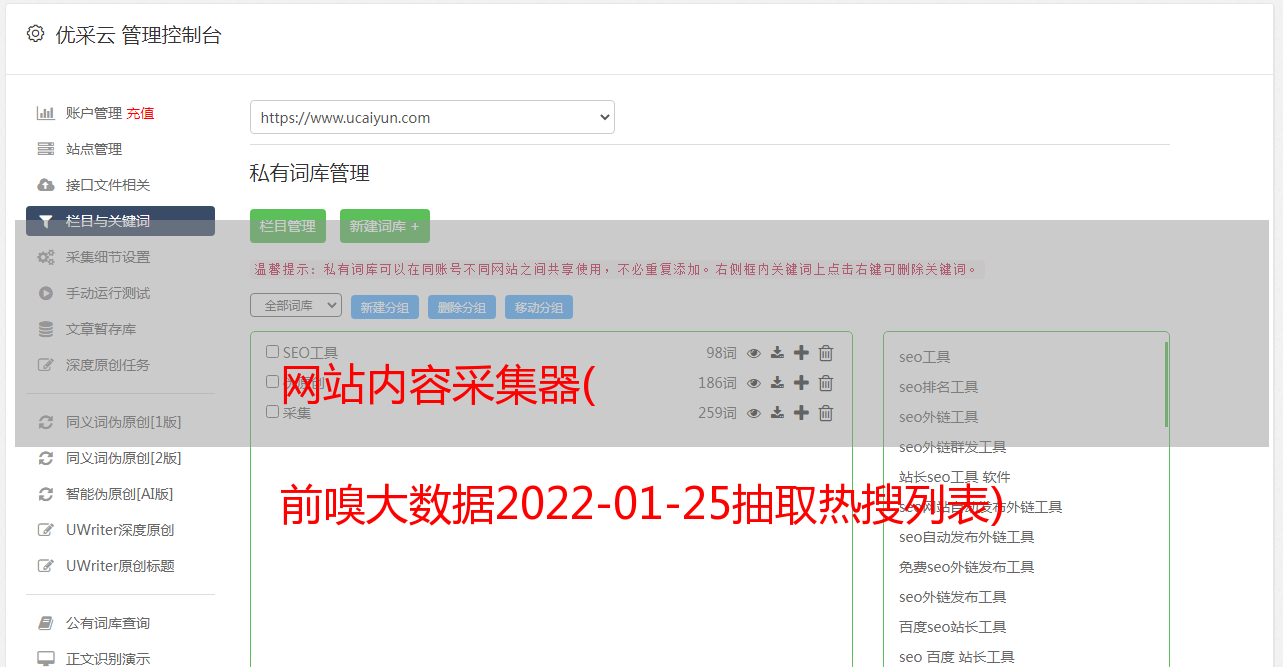
Task: View keywords of the 采集 library
Action: [x=754, y=413]
